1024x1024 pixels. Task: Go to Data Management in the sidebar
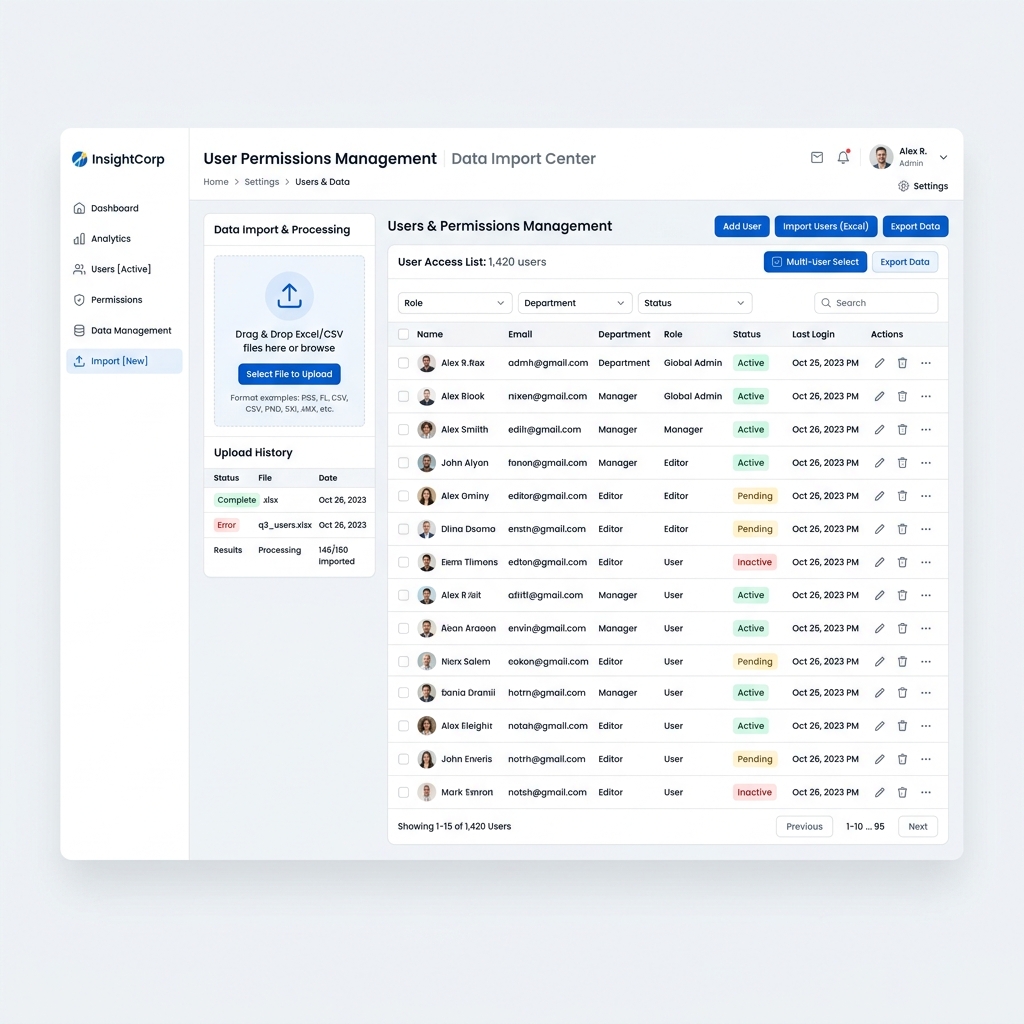(x=130, y=331)
